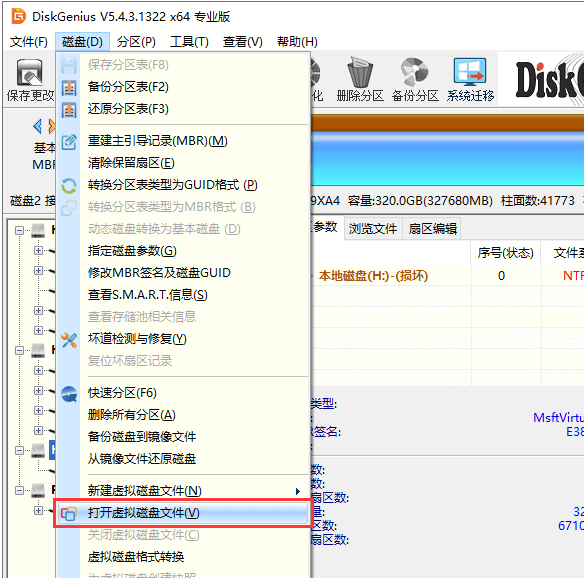
Task: Choose 转换分区表类型为GUID格式 (P)
Action: (183, 185)
